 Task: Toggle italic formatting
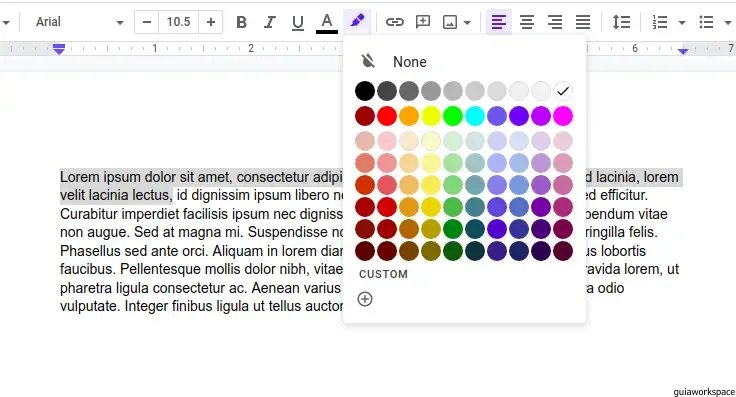[x=269, y=22]
